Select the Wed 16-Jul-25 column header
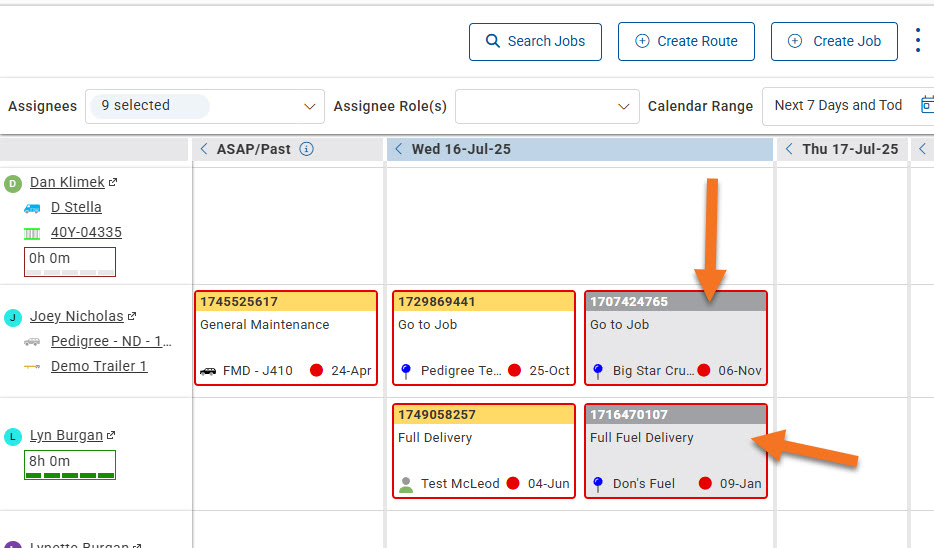 tap(580, 149)
